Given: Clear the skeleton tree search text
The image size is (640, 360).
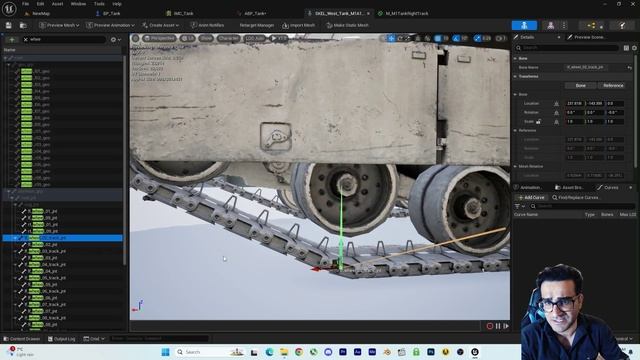Looking at the screenshot, I should point(26,40).
